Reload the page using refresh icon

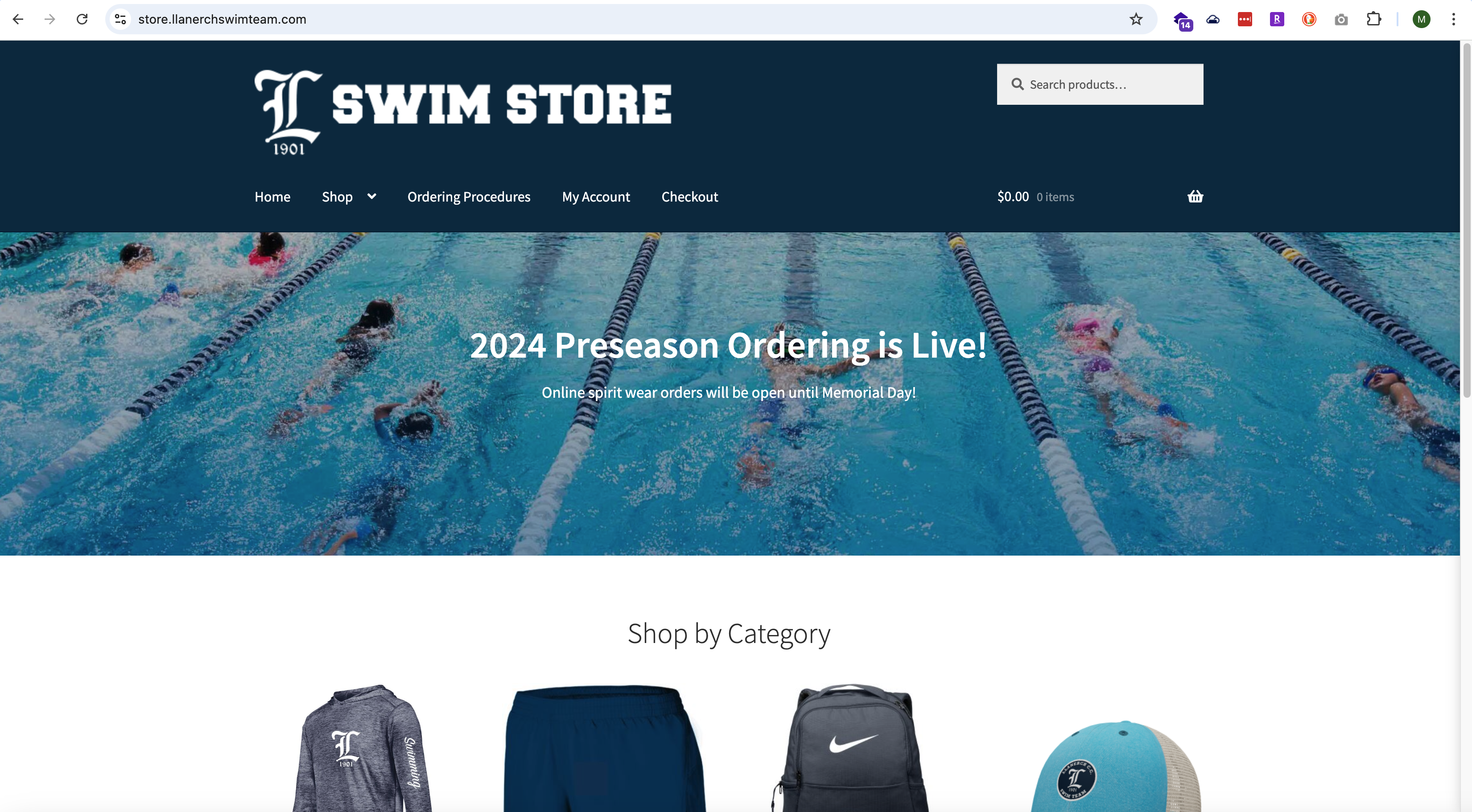[82, 20]
